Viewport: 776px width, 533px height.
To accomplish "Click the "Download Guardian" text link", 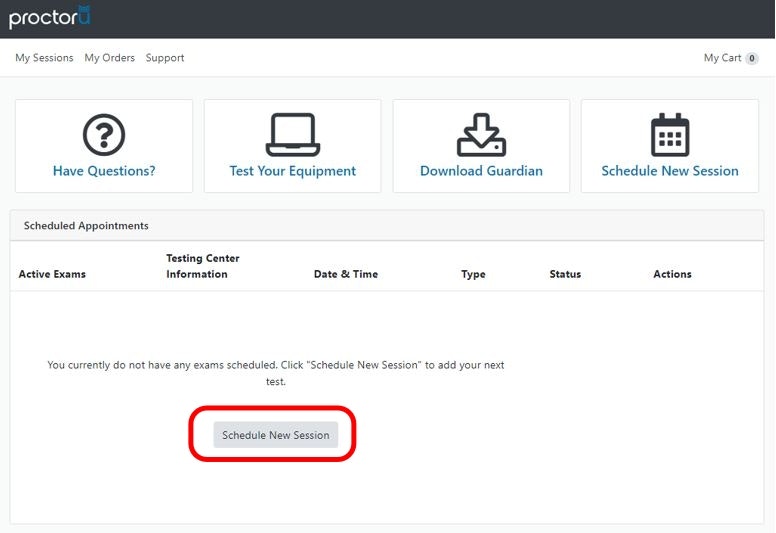I will (481, 171).
